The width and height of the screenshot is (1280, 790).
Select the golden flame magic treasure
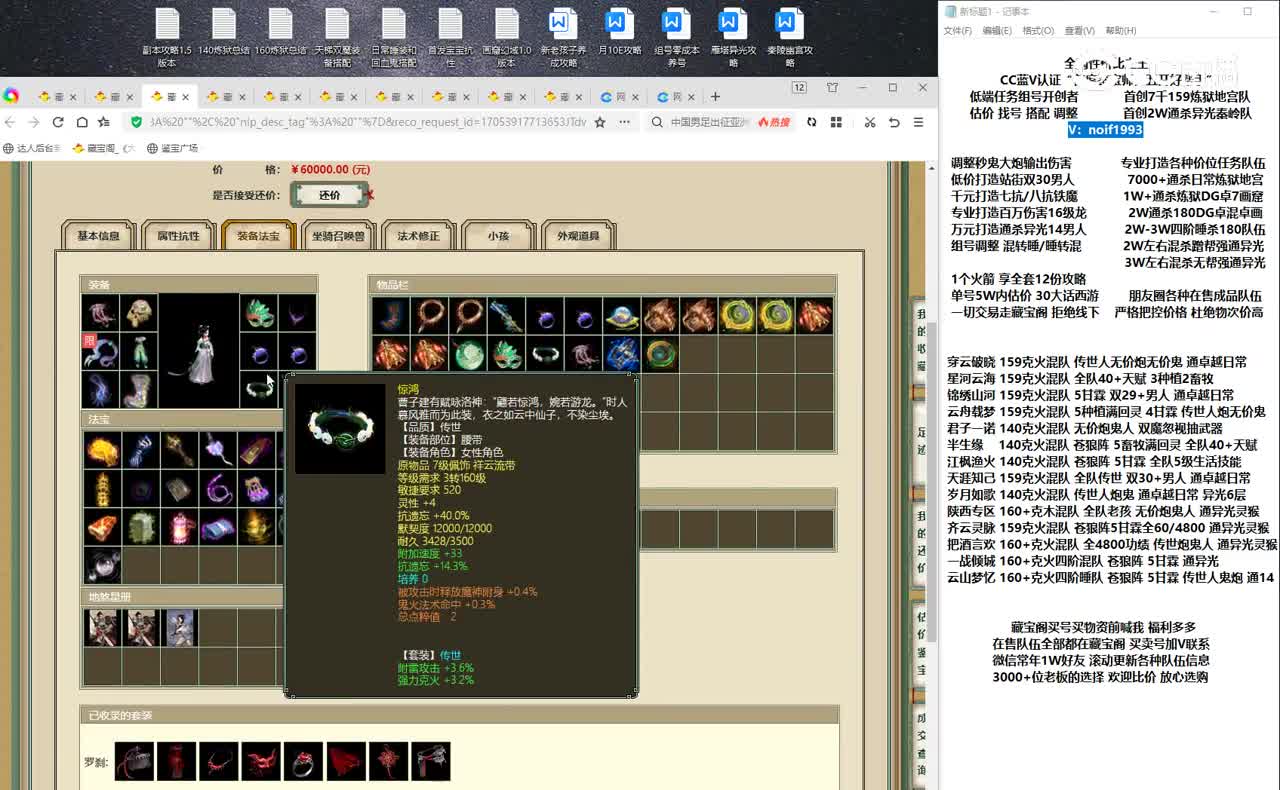[101, 451]
